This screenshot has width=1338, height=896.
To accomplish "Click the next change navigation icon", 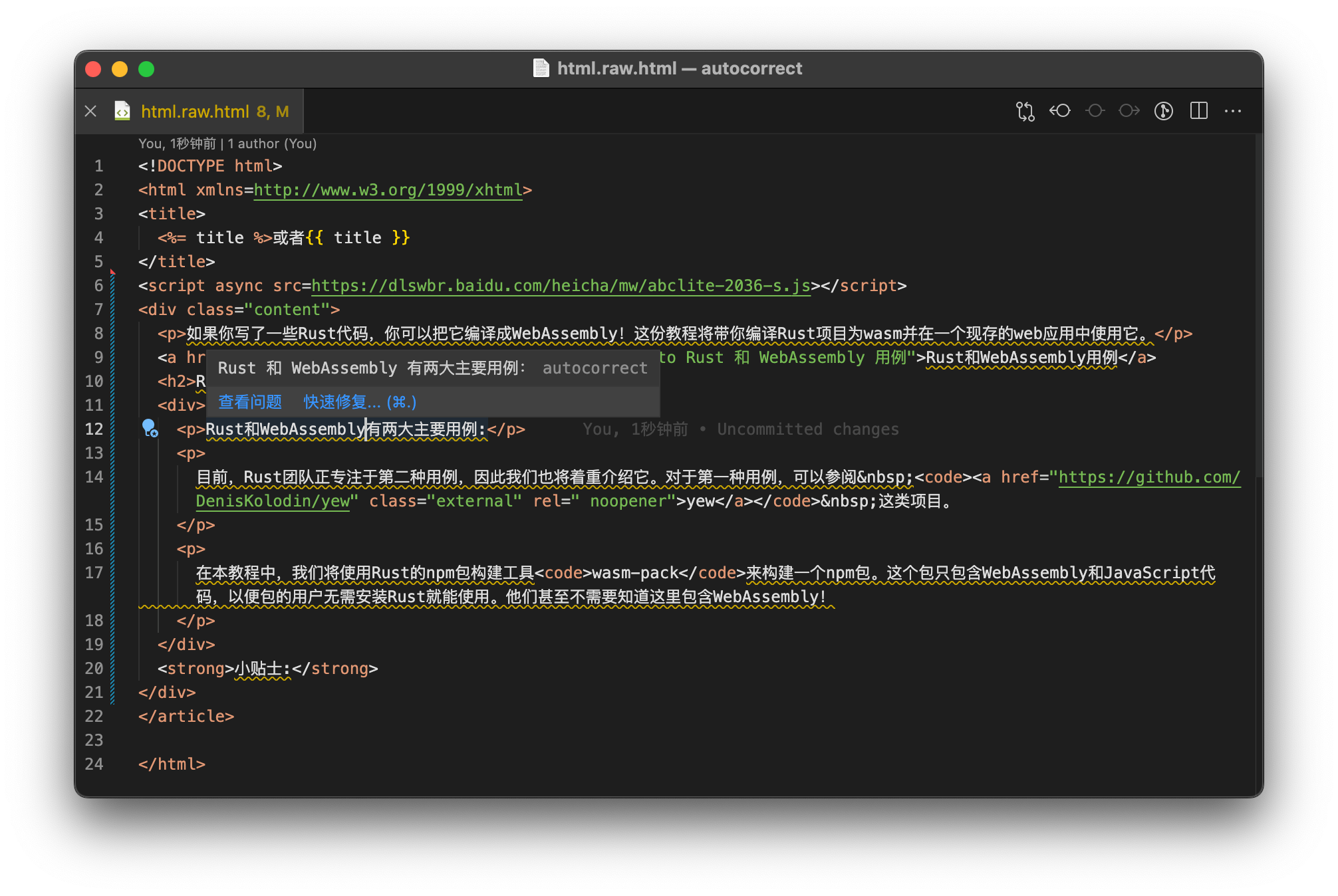I will (x=1129, y=111).
